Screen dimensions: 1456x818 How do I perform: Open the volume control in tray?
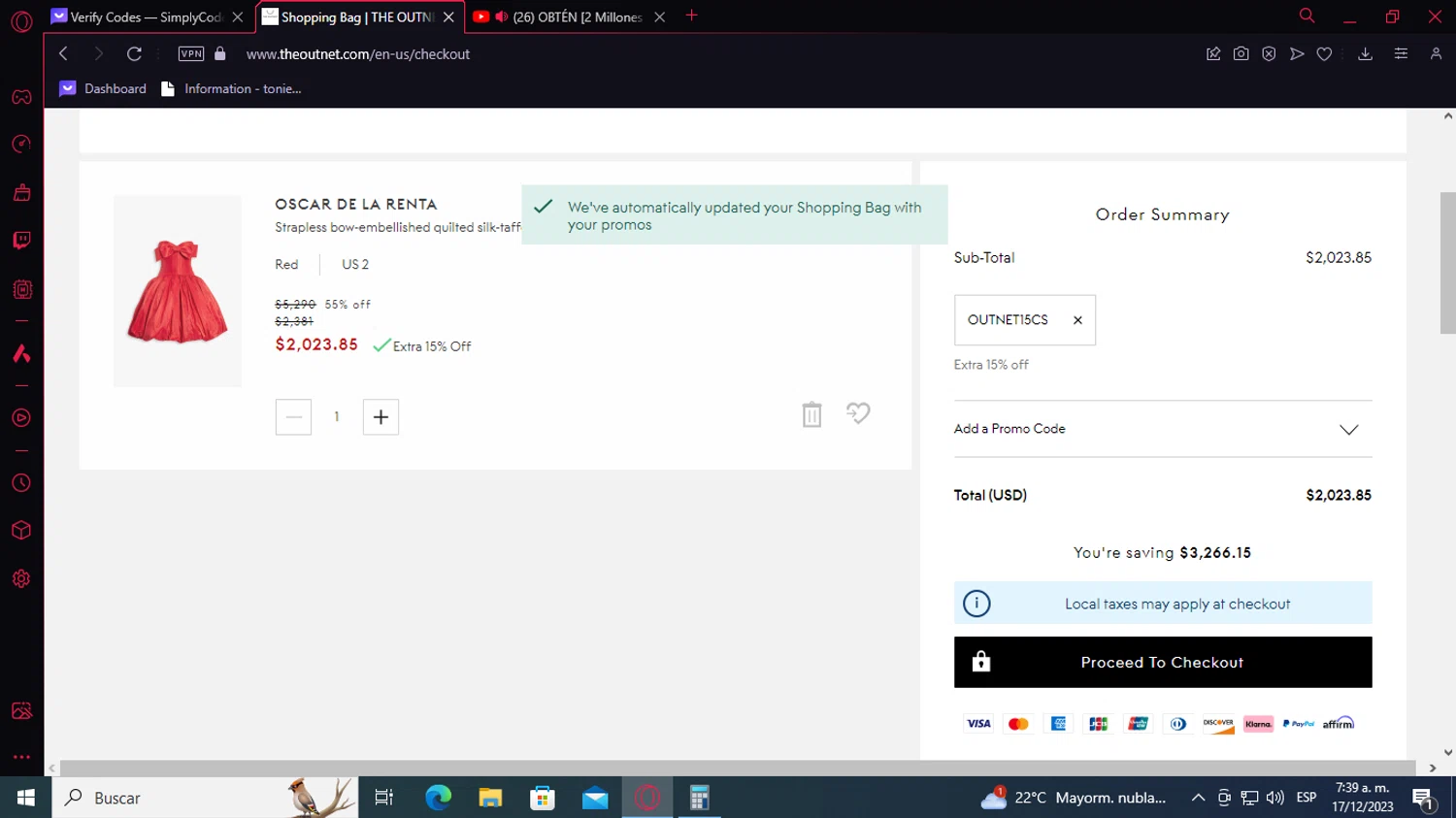click(x=1275, y=798)
